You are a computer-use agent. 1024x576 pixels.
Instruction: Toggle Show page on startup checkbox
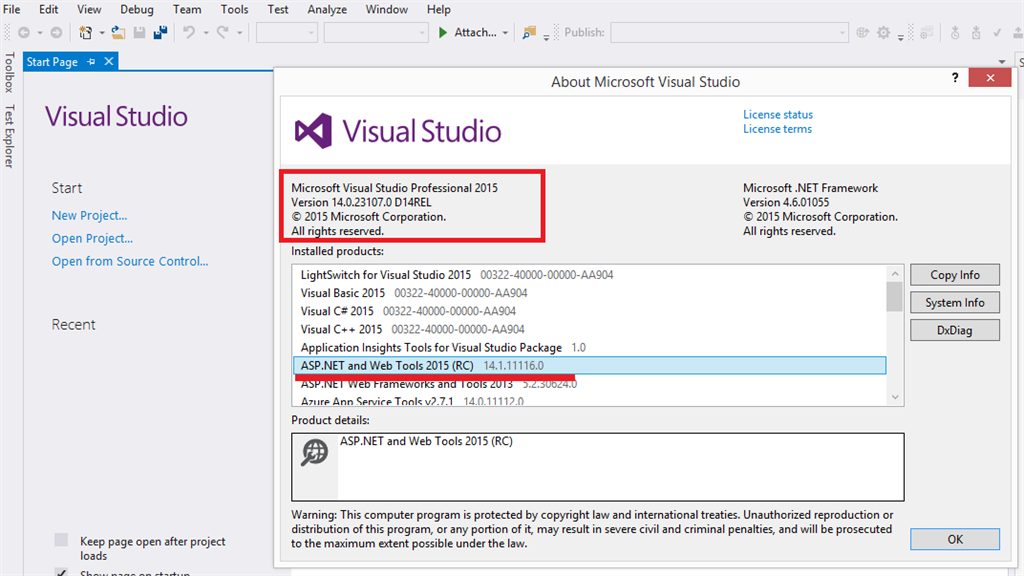click(x=61, y=573)
